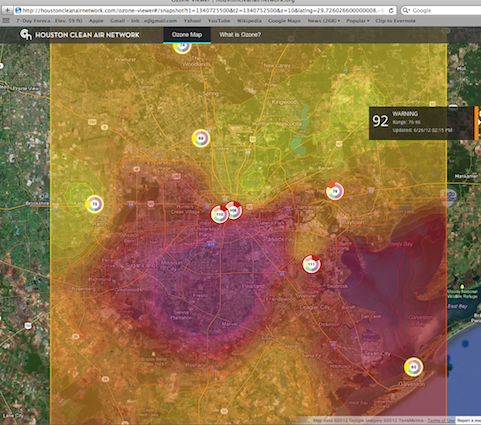Open the Apple bookmark
Image resolution: width=481 pixels, height=425 pixels.
coord(96,21)
